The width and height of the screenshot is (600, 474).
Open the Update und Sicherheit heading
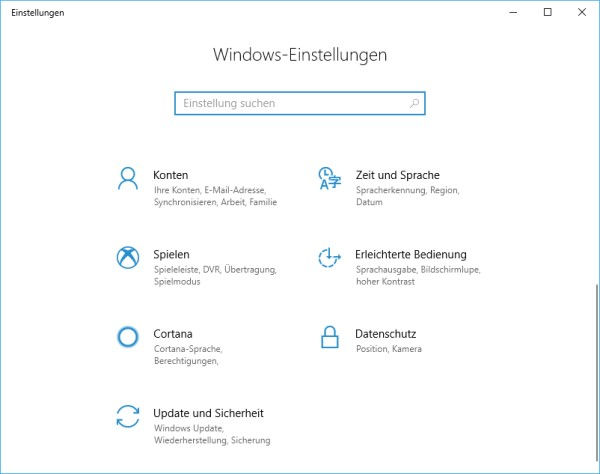pos(209,413)
